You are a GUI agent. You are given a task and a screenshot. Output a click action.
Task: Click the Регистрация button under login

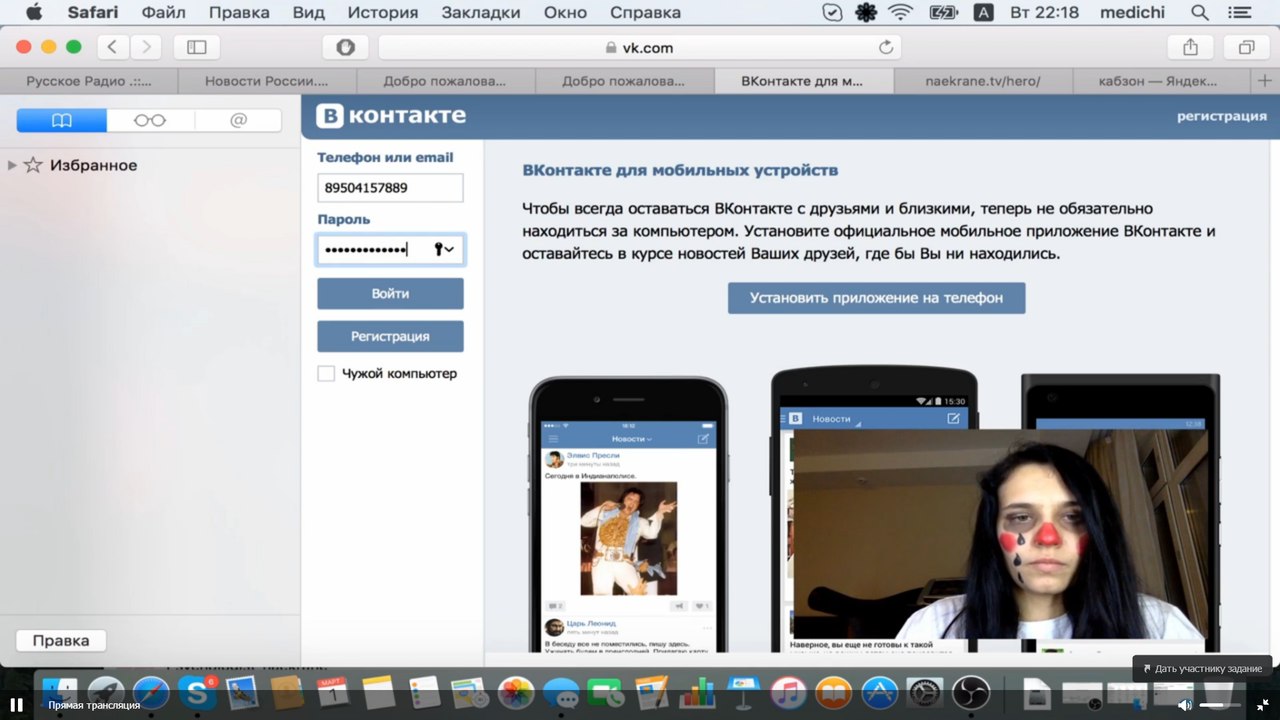[x=390, y=336]
